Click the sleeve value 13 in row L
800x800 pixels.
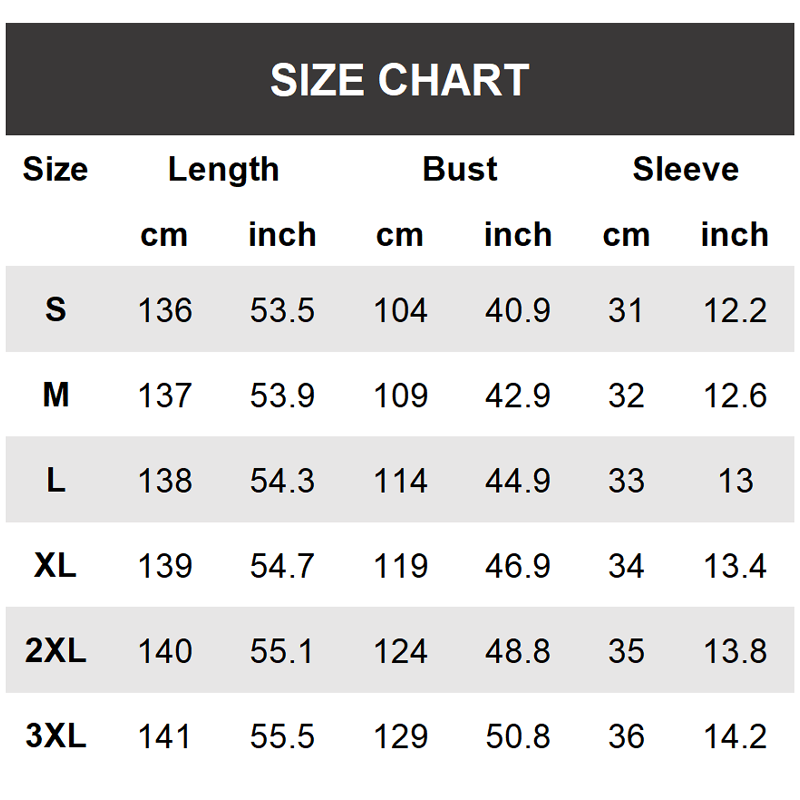[735, 481]
